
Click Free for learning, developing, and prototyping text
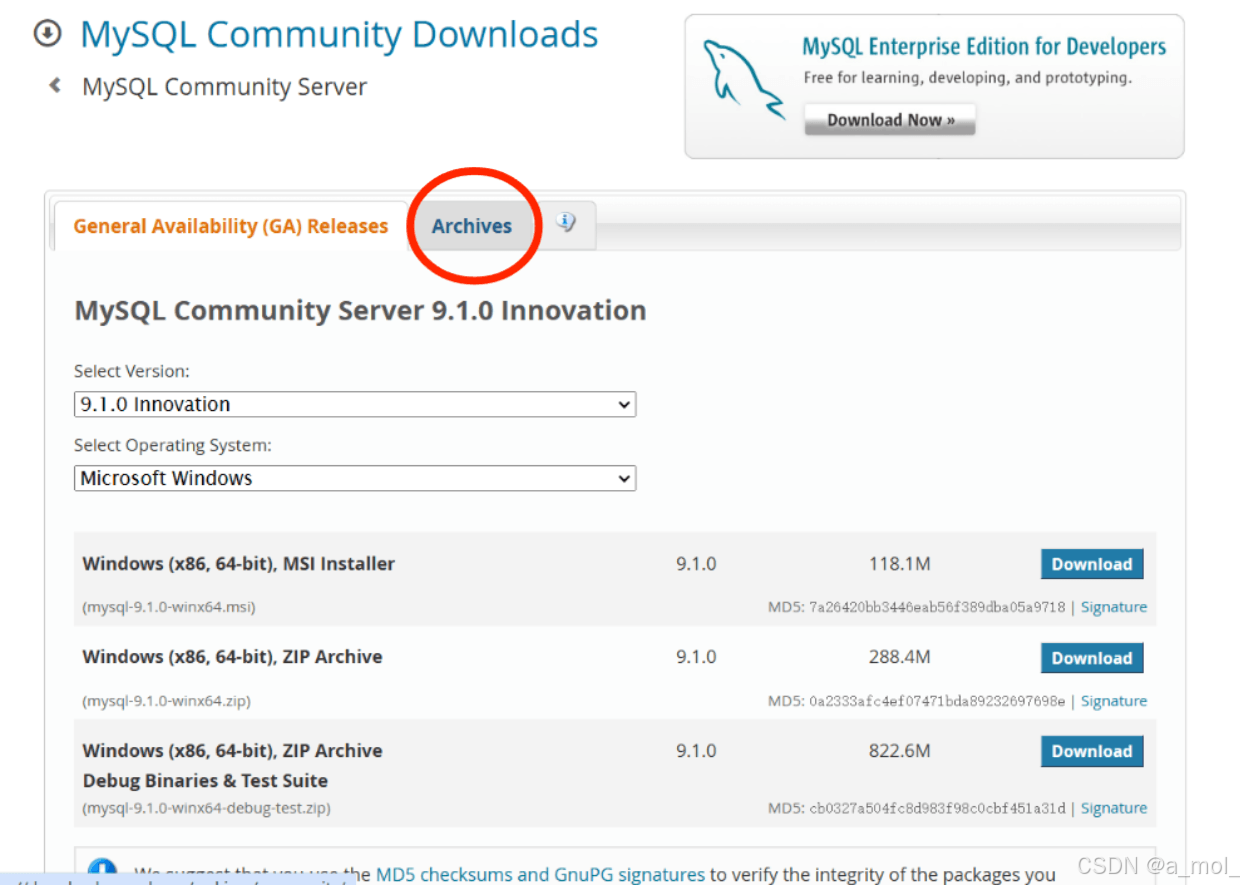[968, 78]
